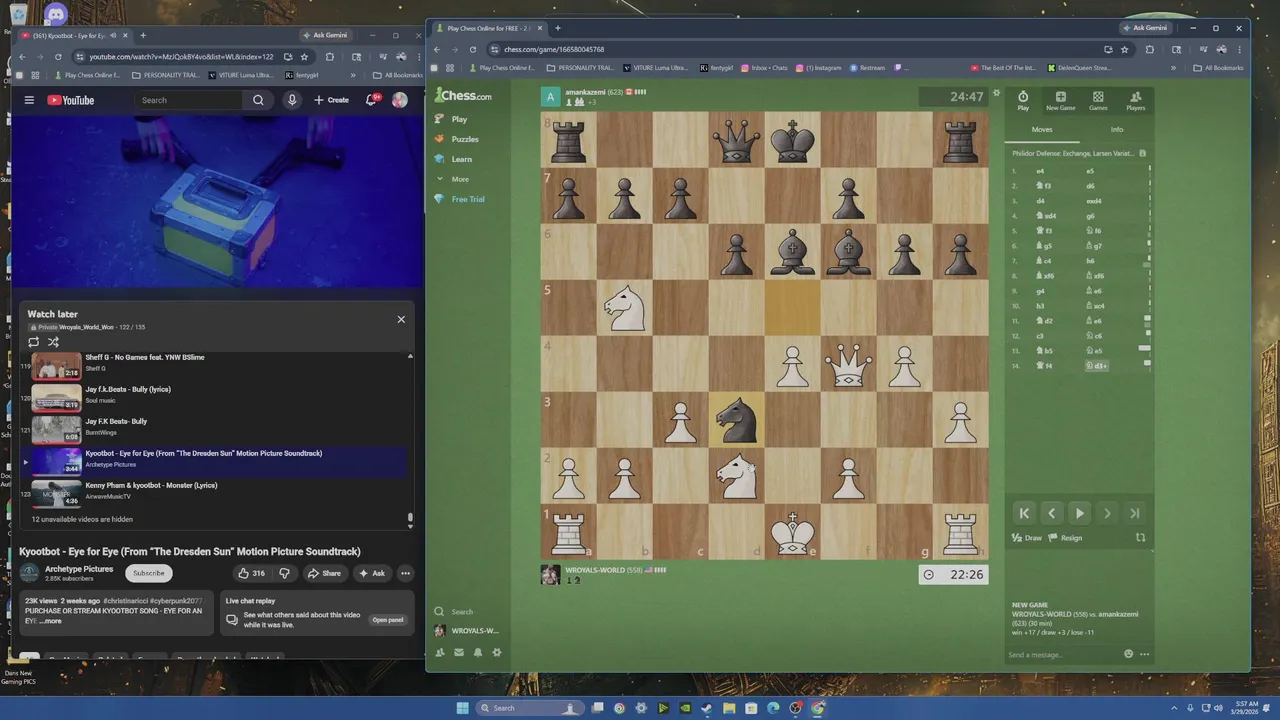Subscribe to Archetype Pictures channel

148,573
